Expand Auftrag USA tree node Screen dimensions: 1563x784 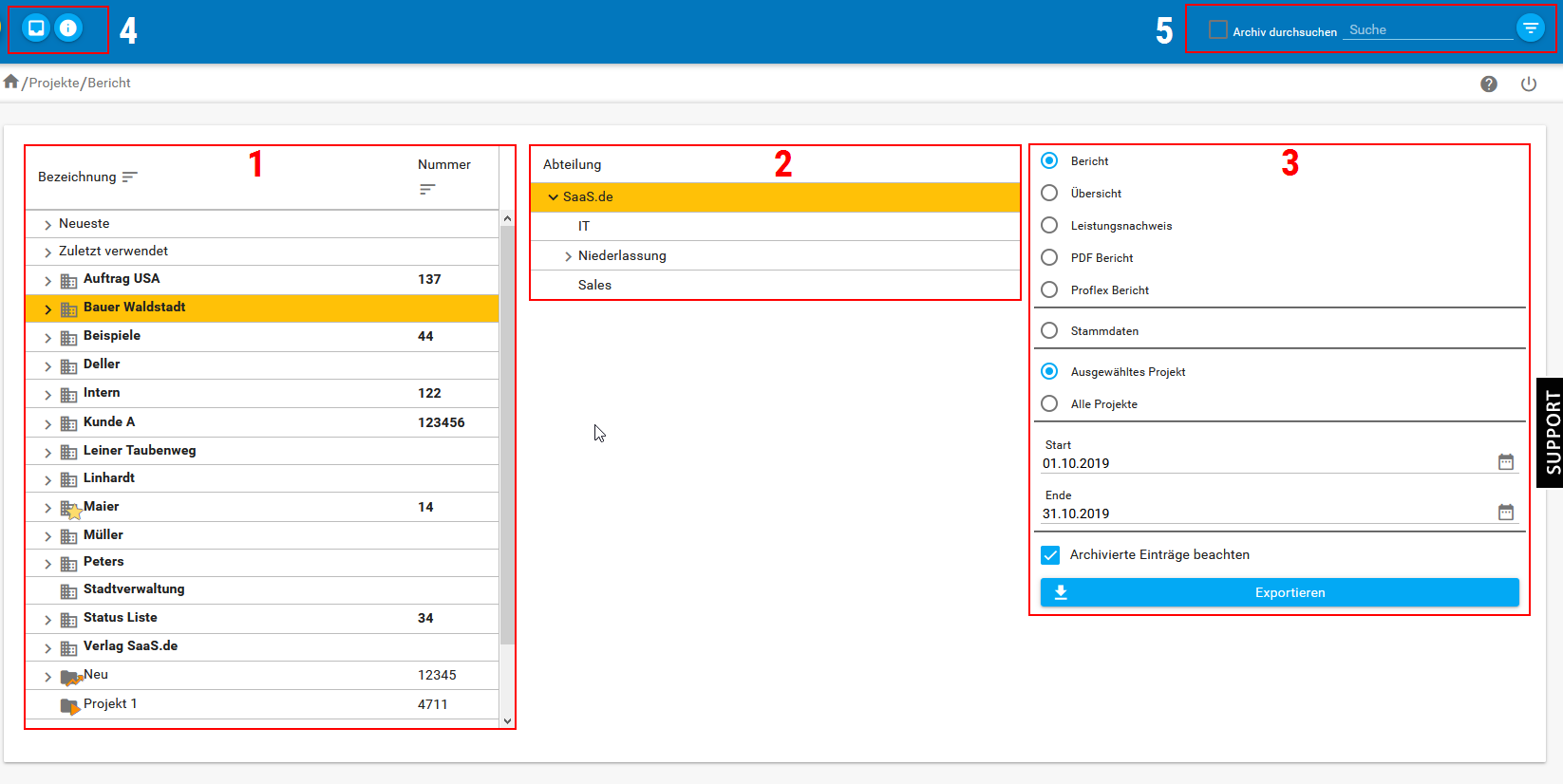47,281
